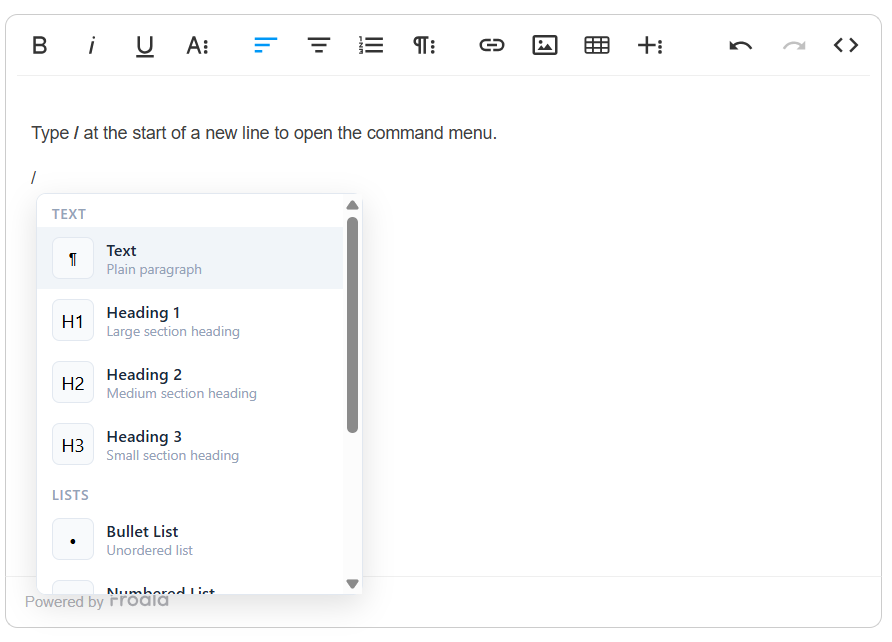Choose Heading 2 from command menu
The width and height of the screenshot is (892, 642).
(191, 382)
